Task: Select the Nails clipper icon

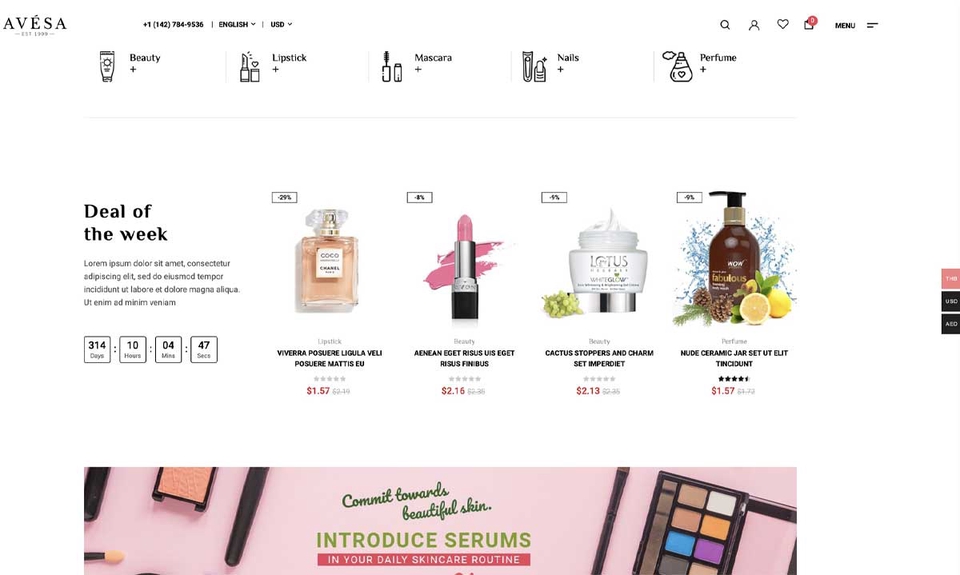Action: tap(534, 66)
